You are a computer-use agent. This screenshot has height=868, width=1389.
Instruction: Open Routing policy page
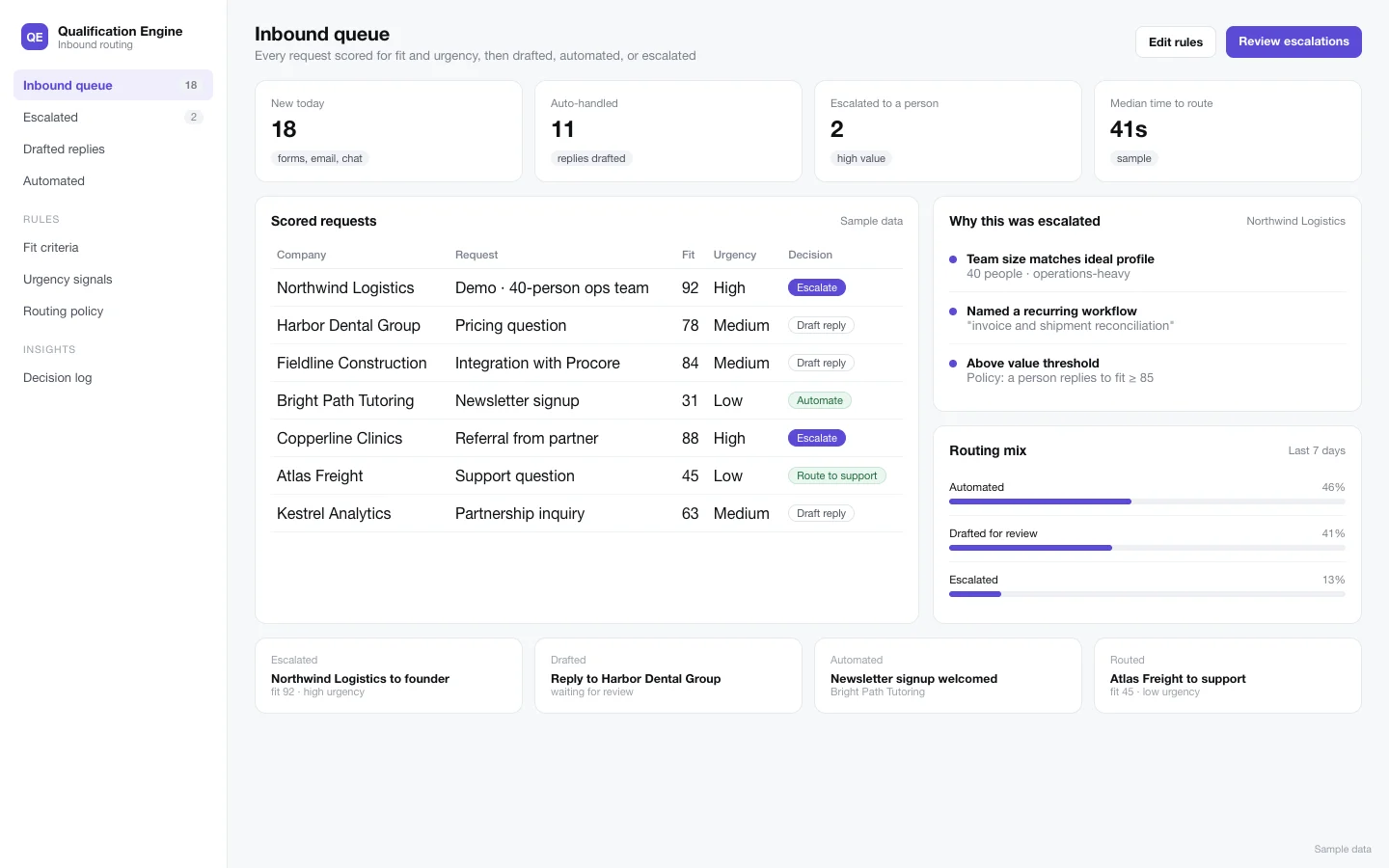[x=113, y=311]
